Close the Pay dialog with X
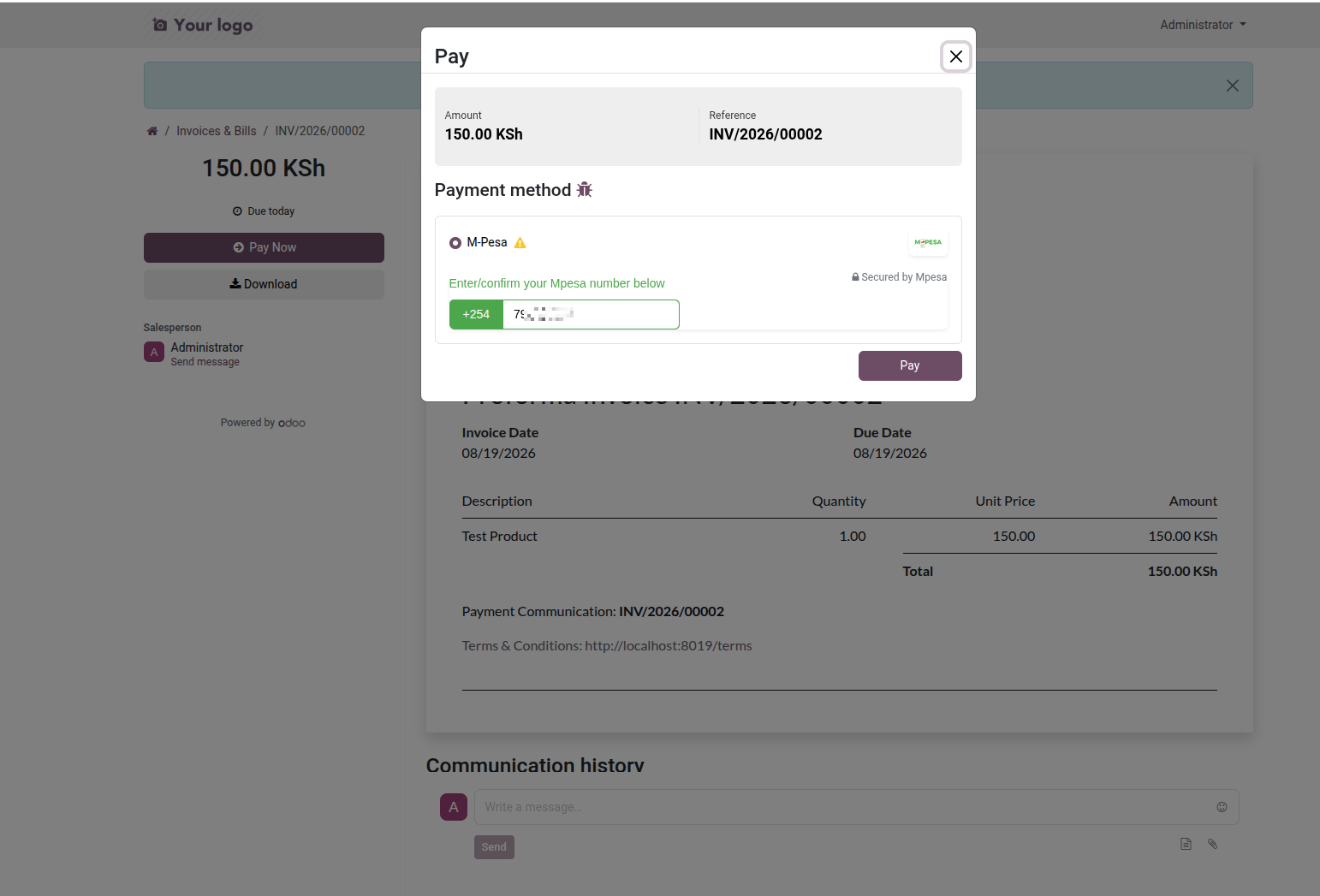The height and width of the screenshot is (896, 1320). (956, 56)
